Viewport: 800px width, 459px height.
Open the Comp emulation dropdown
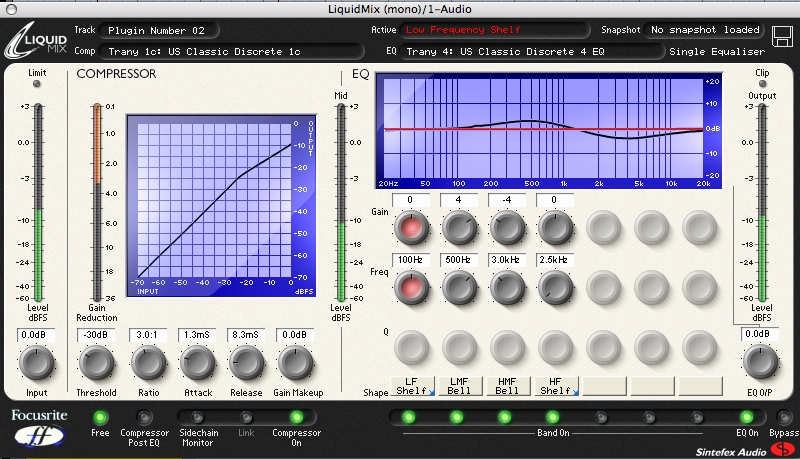[x=232, y=52]
